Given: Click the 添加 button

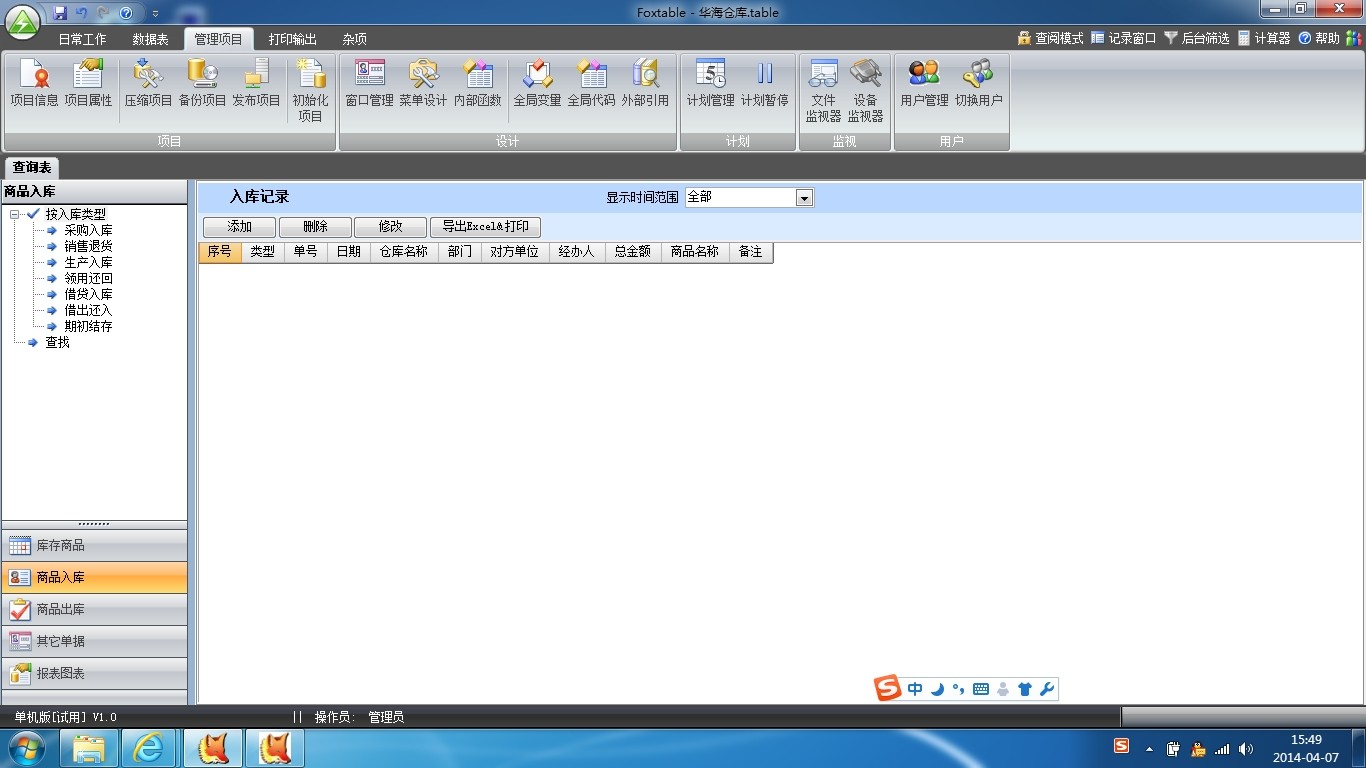Looking at the screenshot, I should pyautogui.click(x=239, y=227).
